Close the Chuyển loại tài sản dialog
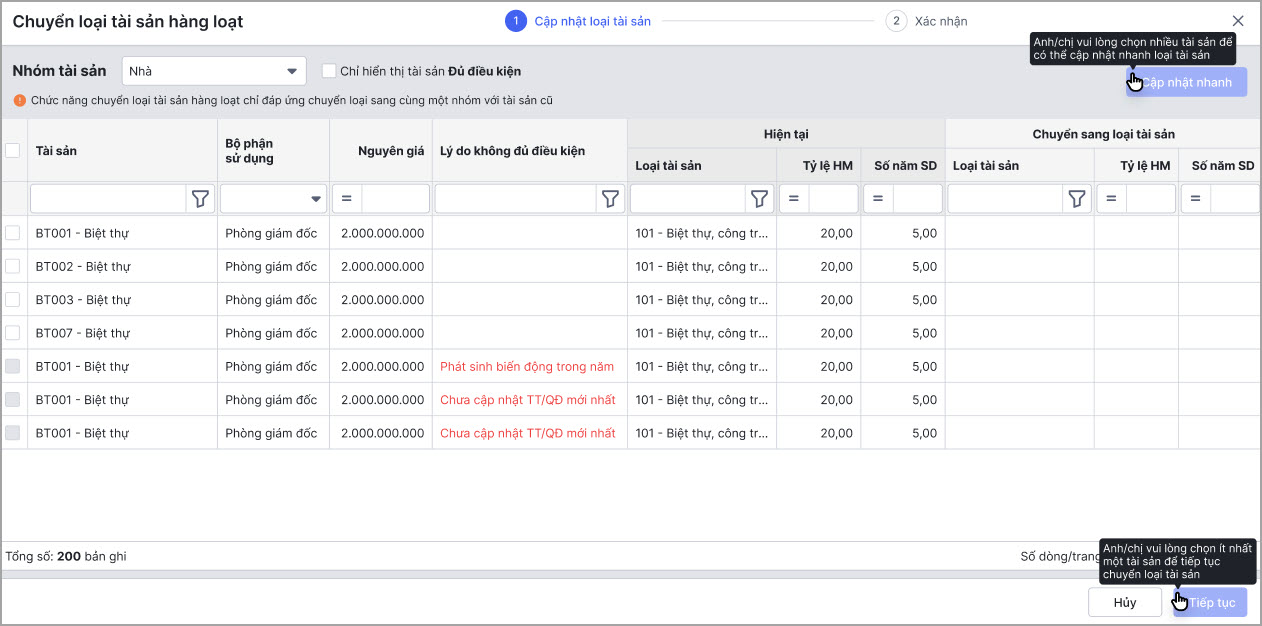Image resolution: width=1262 pixels, height=626 pixels. pos(1238,21)
